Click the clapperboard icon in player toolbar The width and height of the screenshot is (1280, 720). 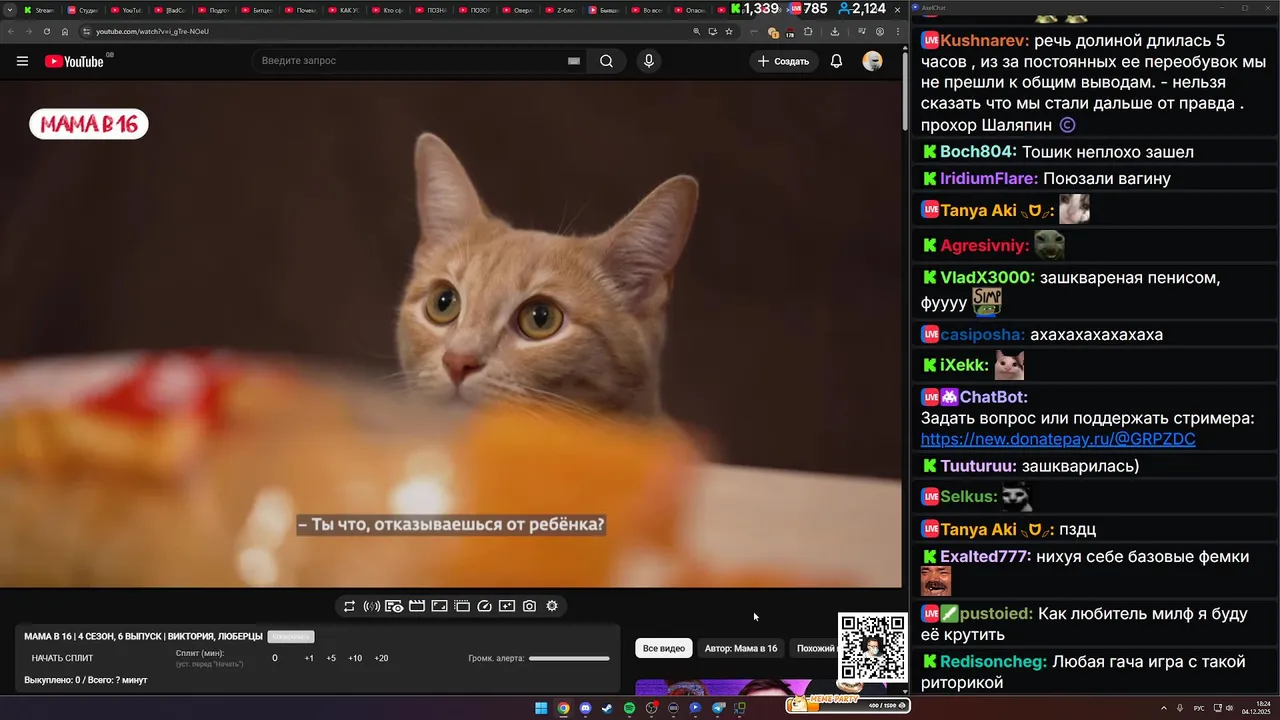pos(417,606)
